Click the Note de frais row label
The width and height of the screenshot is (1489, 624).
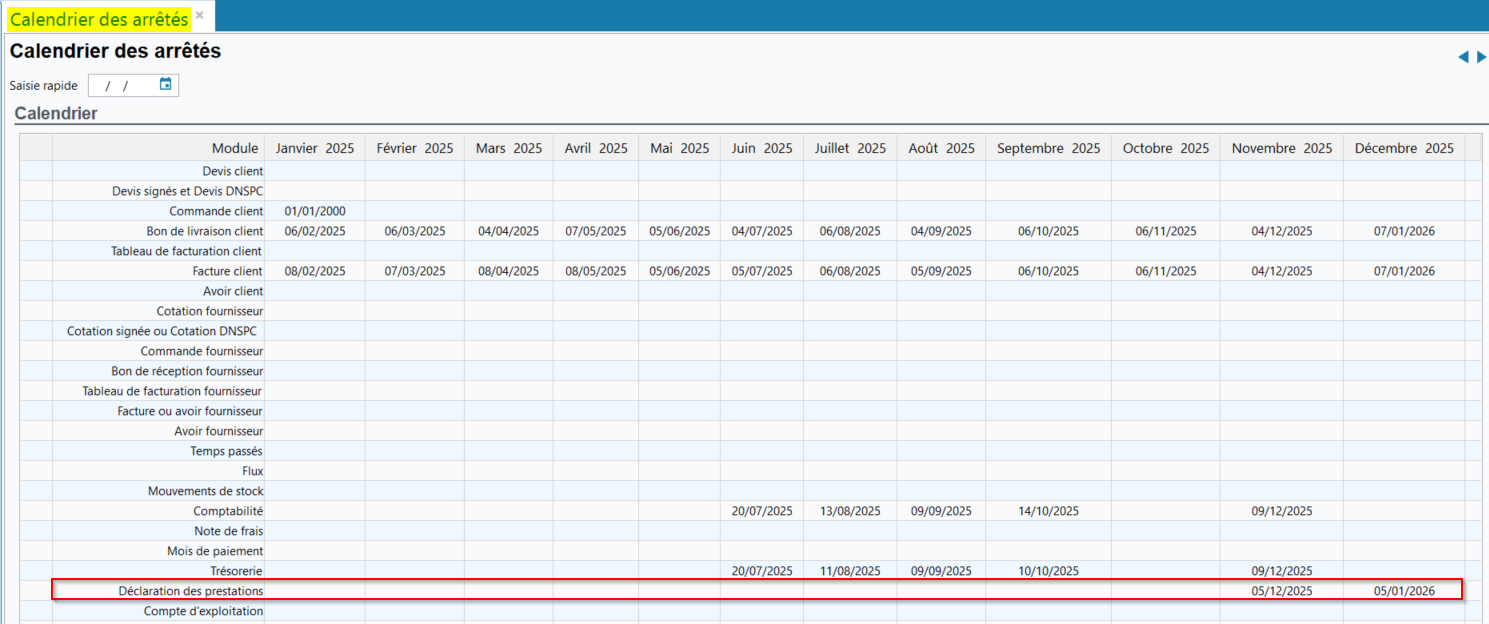[228, 531]
